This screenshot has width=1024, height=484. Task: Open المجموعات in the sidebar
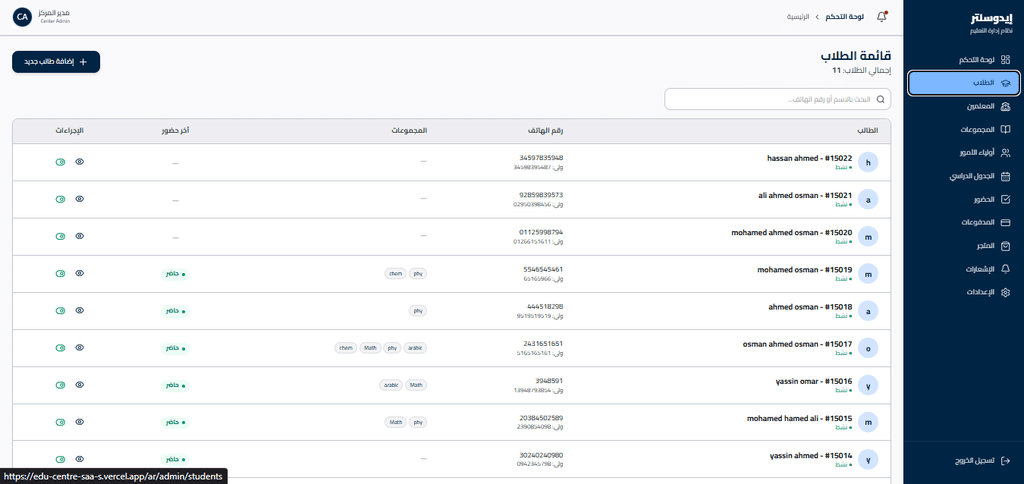tap(964, 130)
